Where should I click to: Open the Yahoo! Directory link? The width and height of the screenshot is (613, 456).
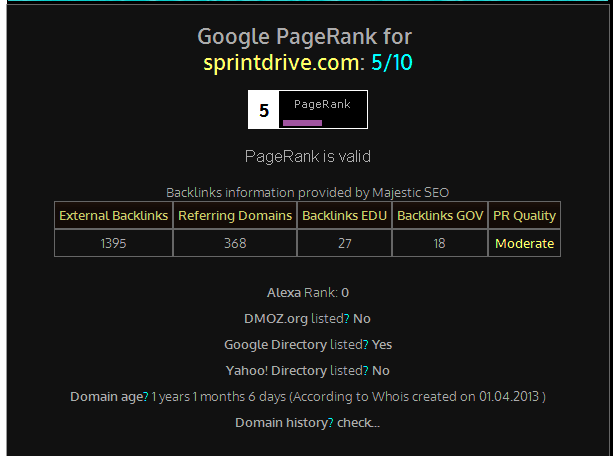(x=276, y=371)
